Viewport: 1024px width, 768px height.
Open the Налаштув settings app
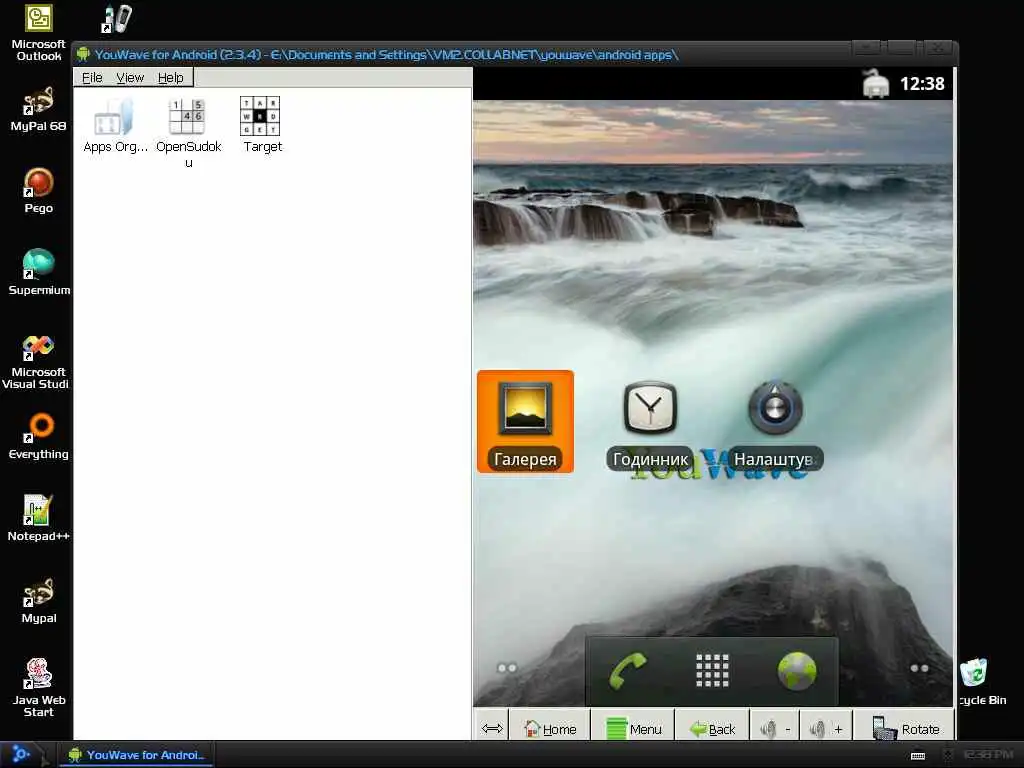pos(775,424)
